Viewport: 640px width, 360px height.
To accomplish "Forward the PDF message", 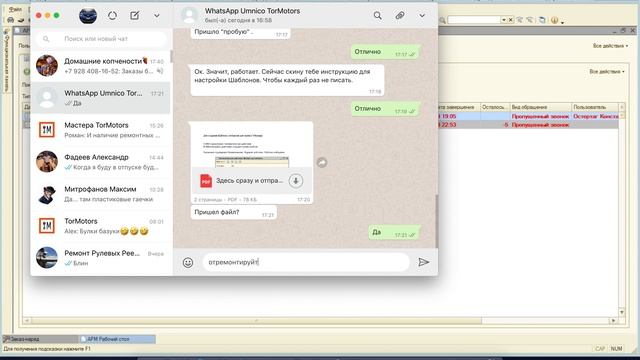I will (x=322, y=162).
